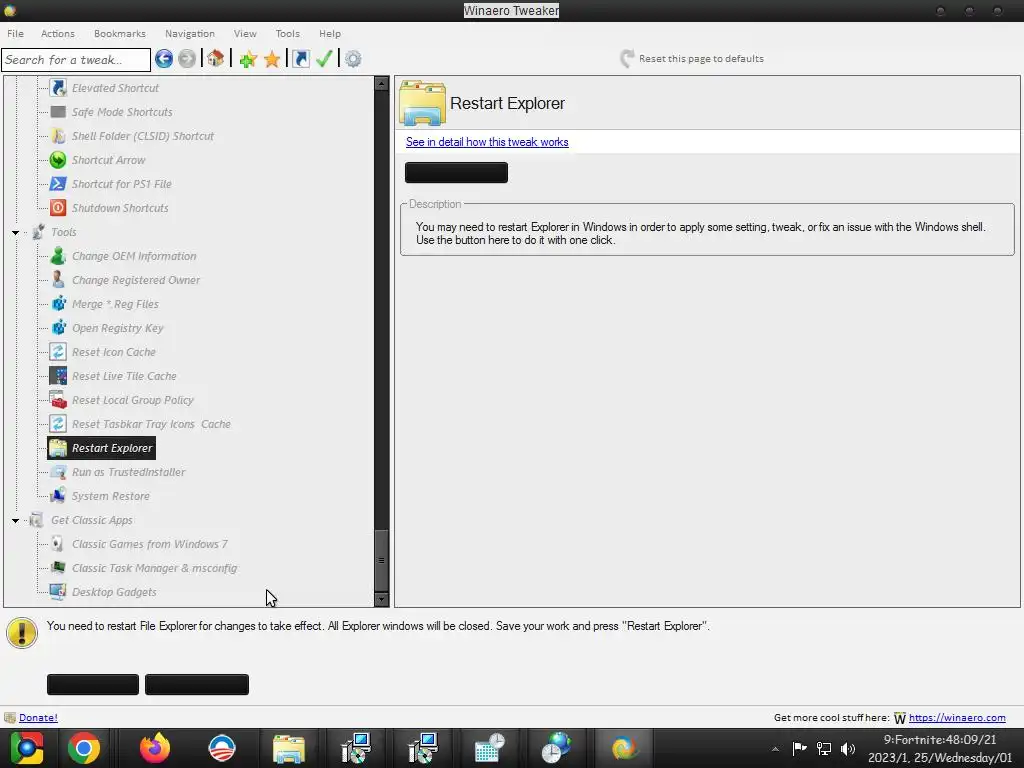Viewport: 1024px width, 768px height.
Task: Click the Elevated Shortcut icon in tree
Action: [x=58, y=88]
